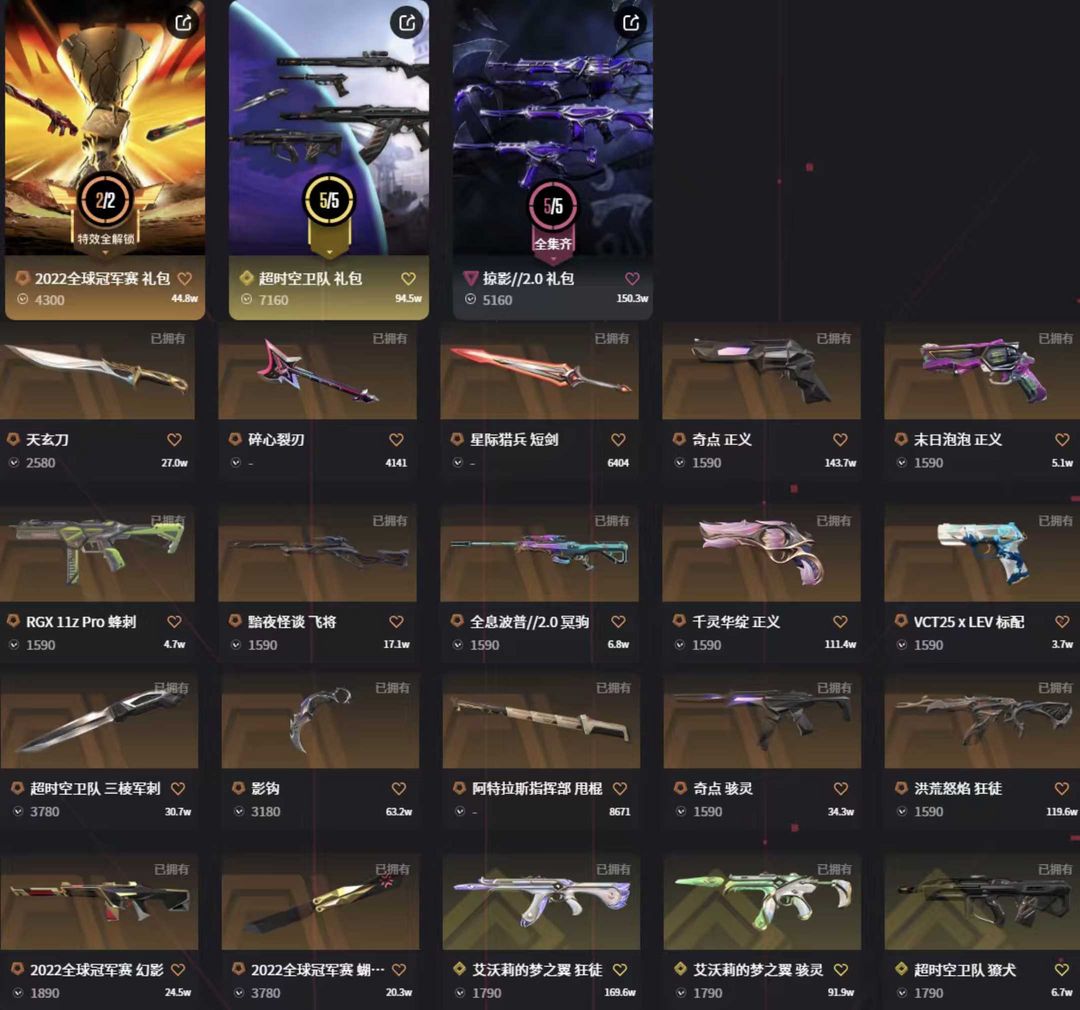Like the 影钩 karambit skin

(x=399, y=788)
